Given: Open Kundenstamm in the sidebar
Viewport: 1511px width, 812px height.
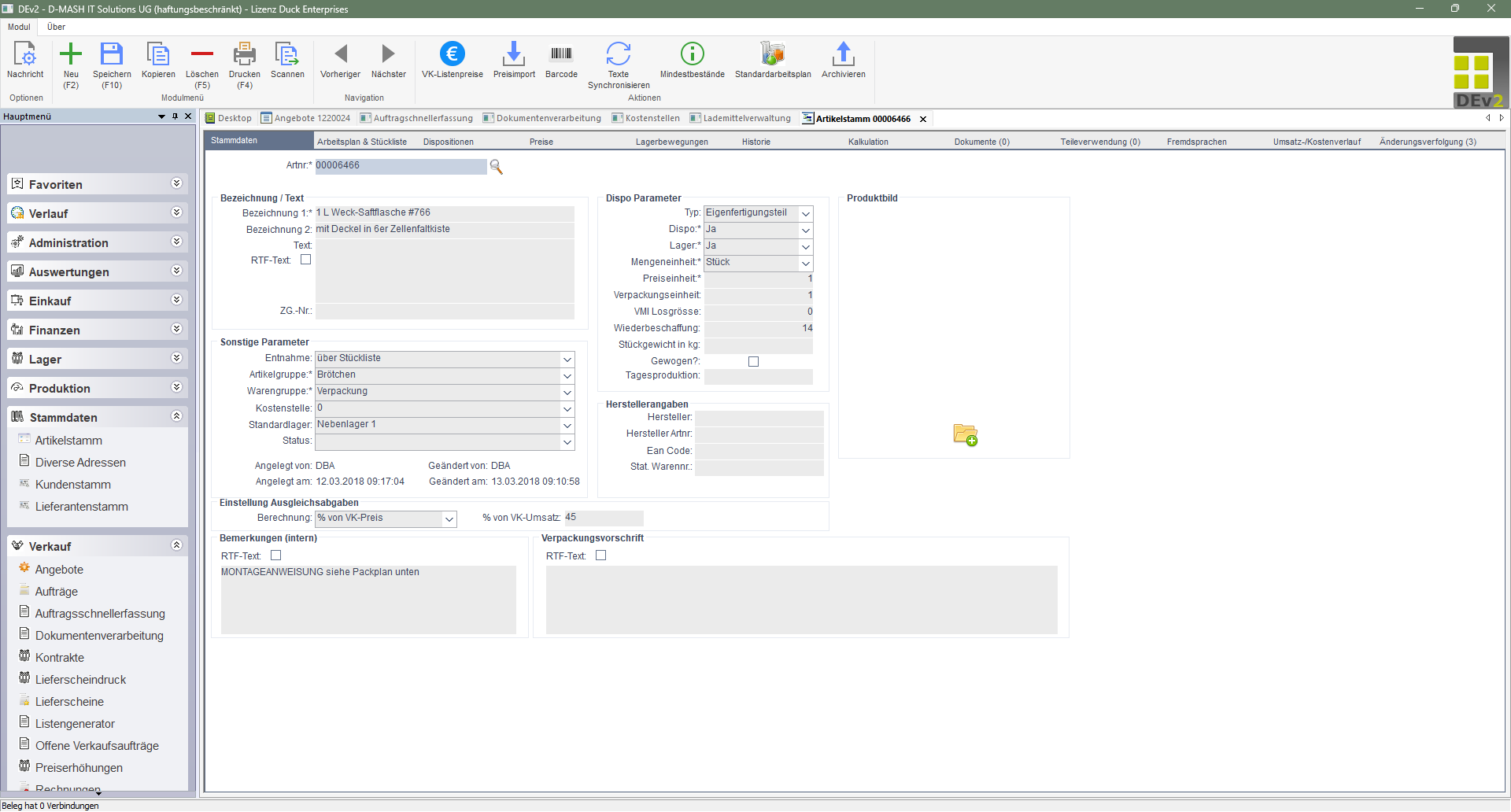Looking at the screenshot, I should click(x=73, y=485).
